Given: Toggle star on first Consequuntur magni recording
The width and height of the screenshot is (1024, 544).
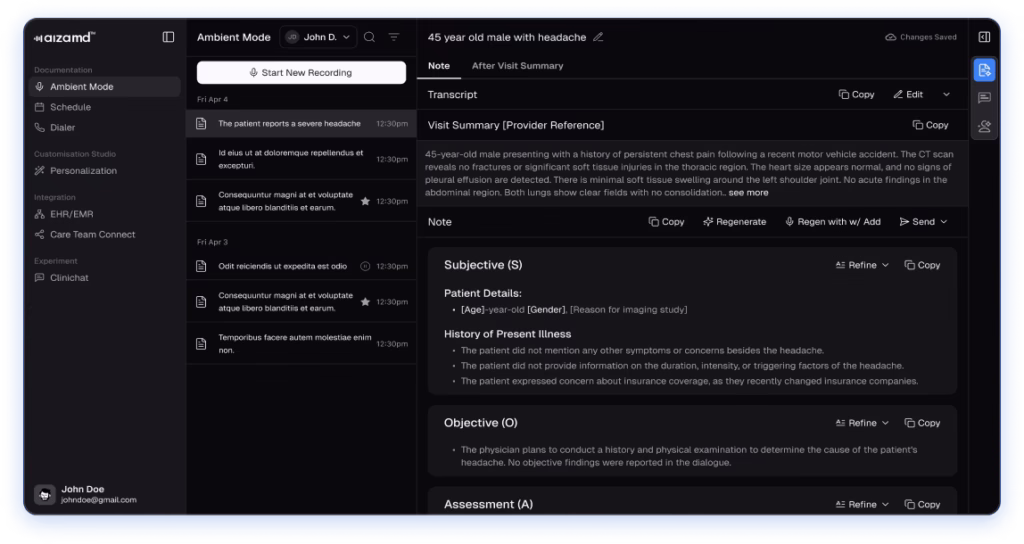Looking at the screenshot, I should (x=365, y=201).
